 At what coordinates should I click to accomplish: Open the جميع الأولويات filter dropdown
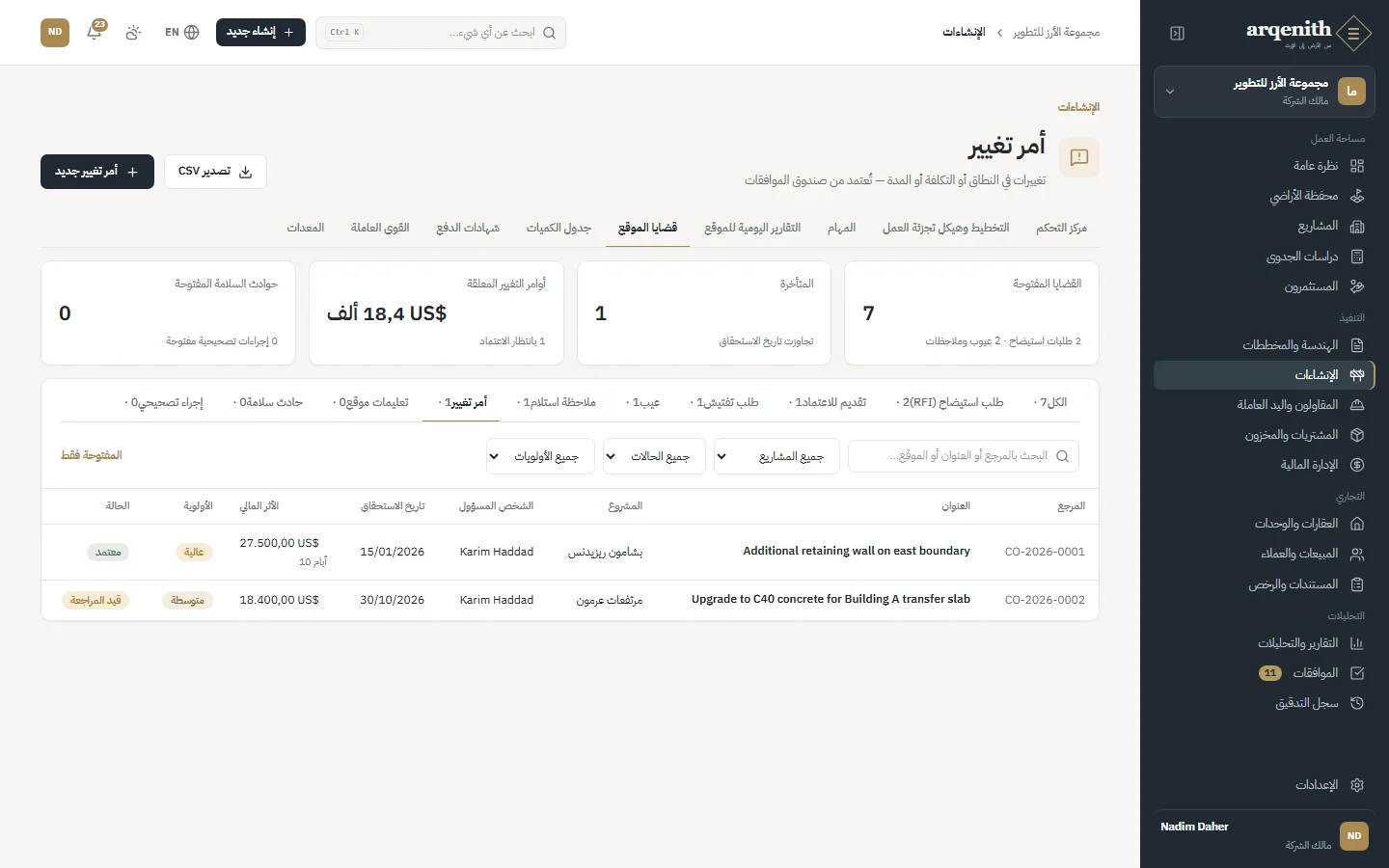coord(540,456)
